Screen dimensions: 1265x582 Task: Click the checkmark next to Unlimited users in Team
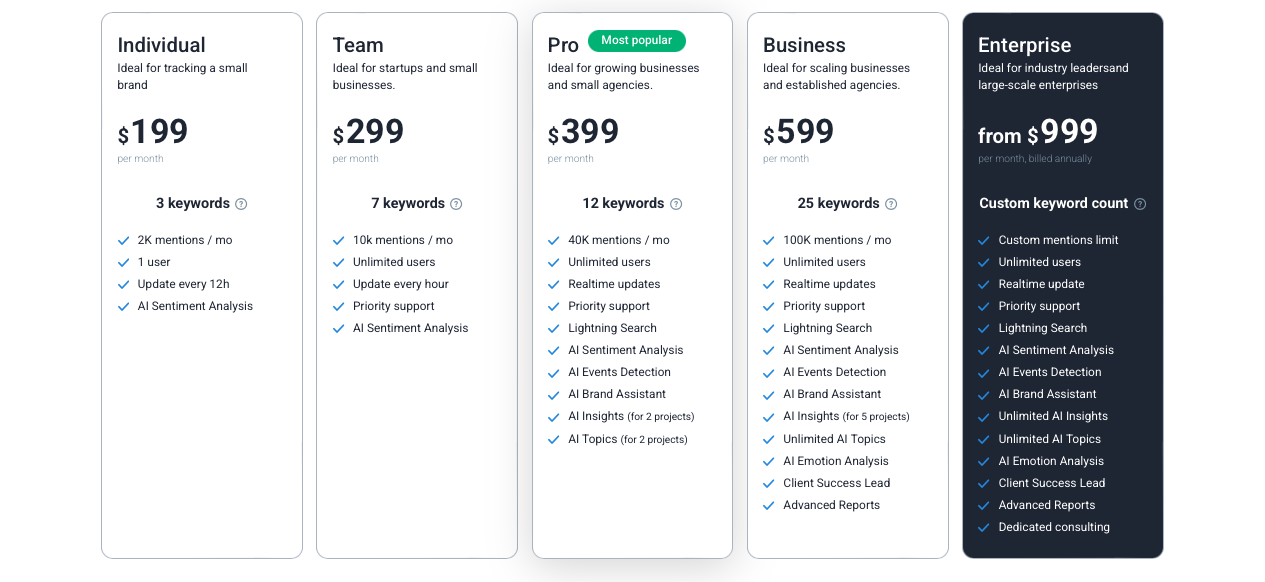click(x=338, y=262)
